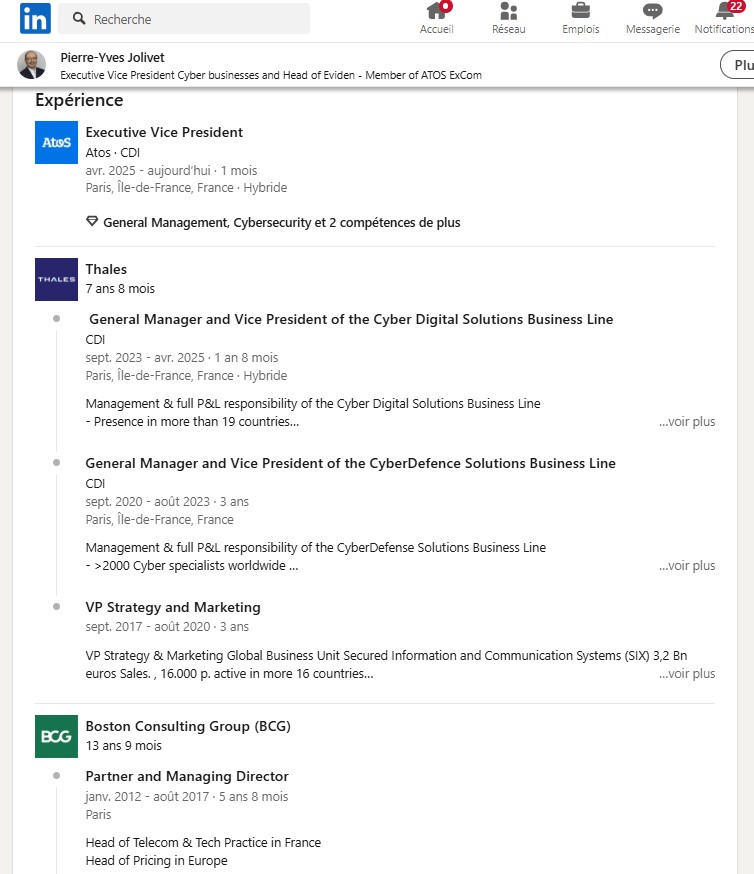Open the Plus button in profile header
The width and height of the screenshot is (754, 874).
click(x=738, y=65)
